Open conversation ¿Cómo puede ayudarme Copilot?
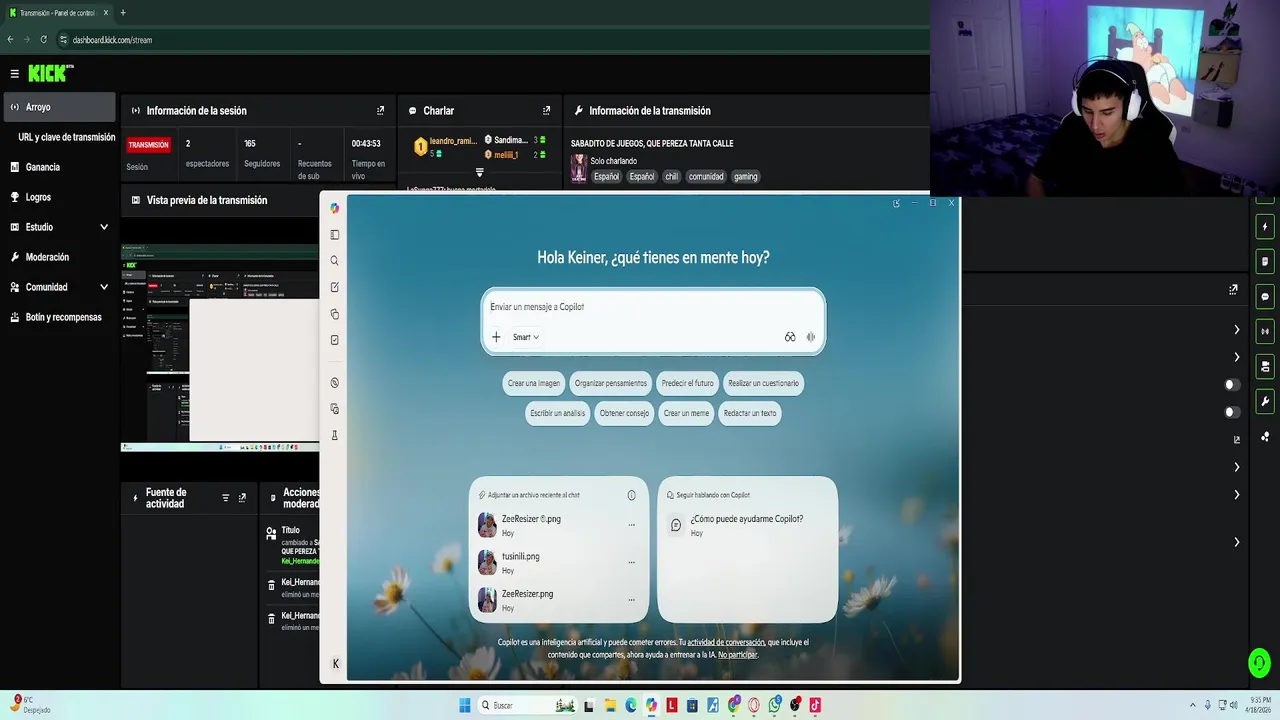This screenshot has width=1280, height=720. click(747, 525)
